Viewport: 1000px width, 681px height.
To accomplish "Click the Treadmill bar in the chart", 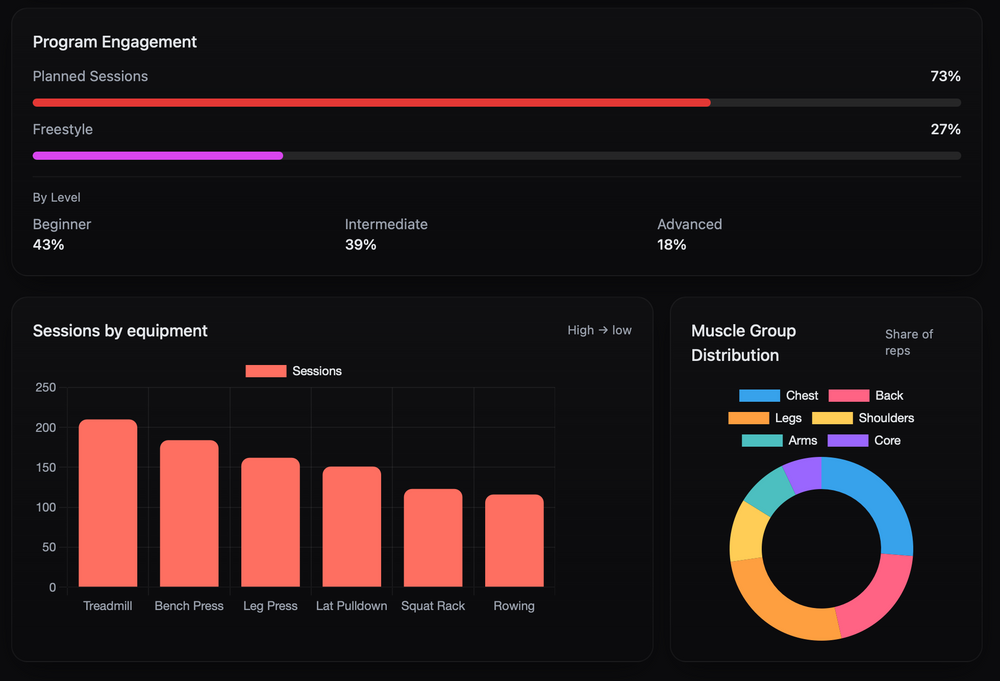I will click(x=108, y=503).
